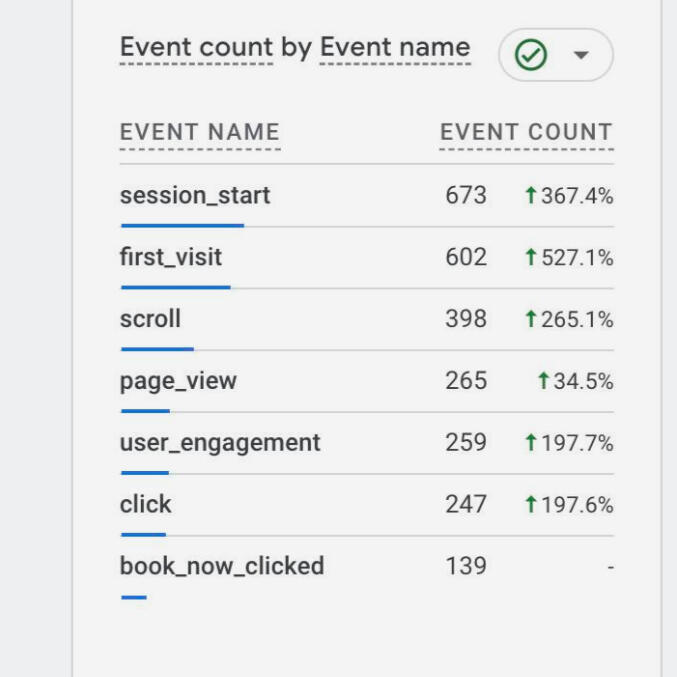Click the EVENT COUNT column header
The width and height of the screenshot is (677, 677).
[x=526, y=132]
